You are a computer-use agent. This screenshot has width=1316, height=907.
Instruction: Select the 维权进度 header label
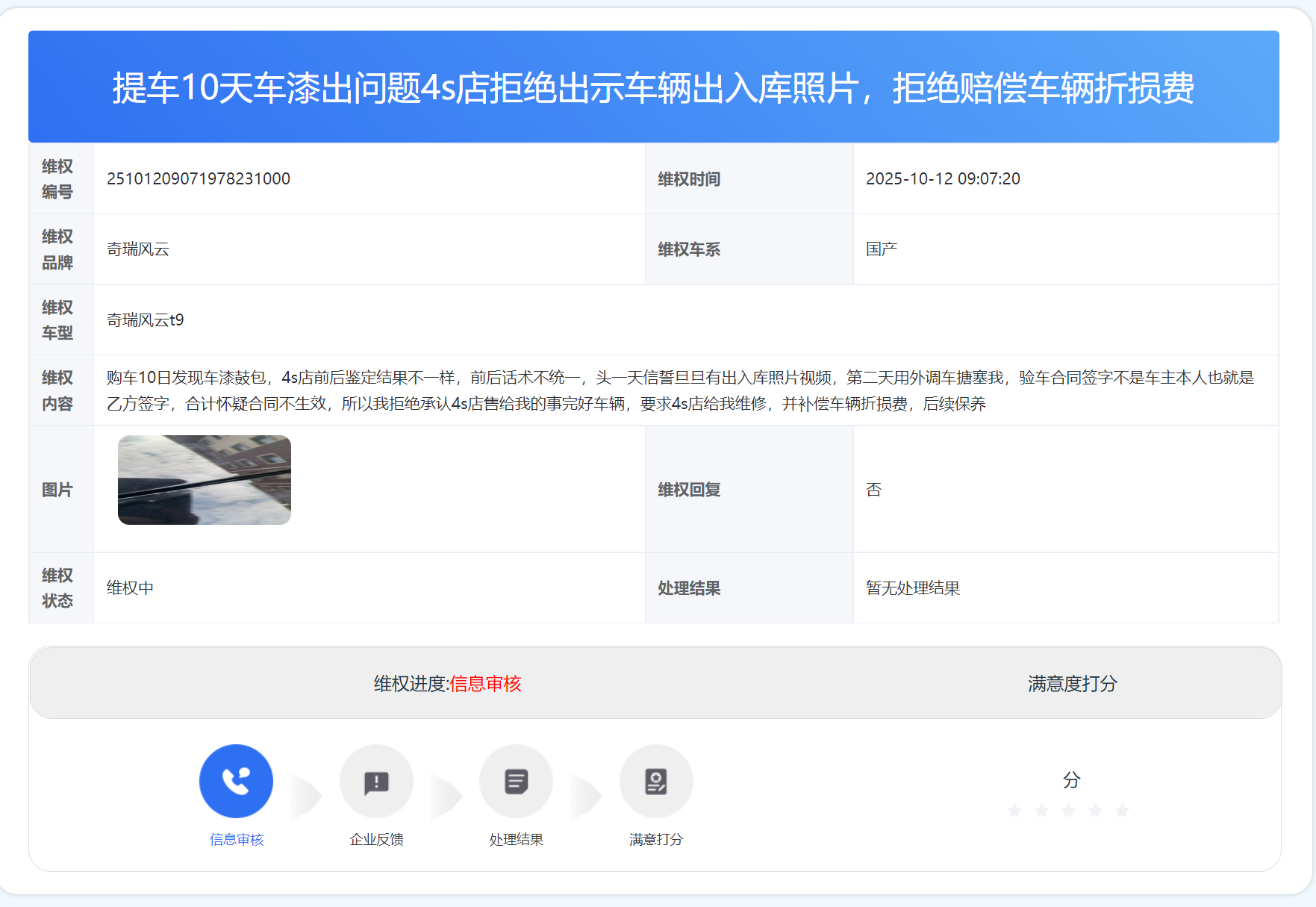coord(411,684)
